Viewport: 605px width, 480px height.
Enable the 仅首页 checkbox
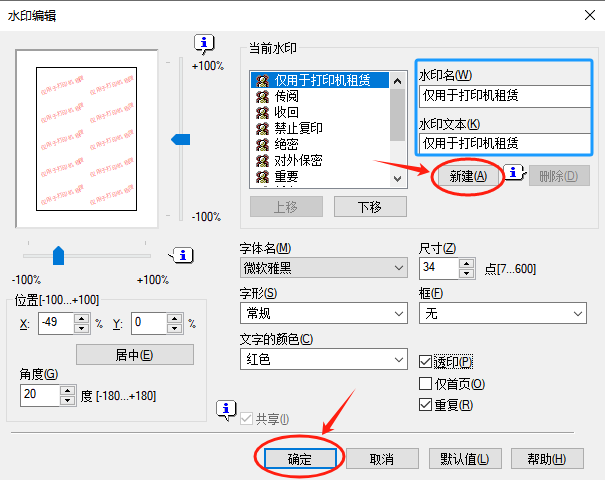(427, 383)
